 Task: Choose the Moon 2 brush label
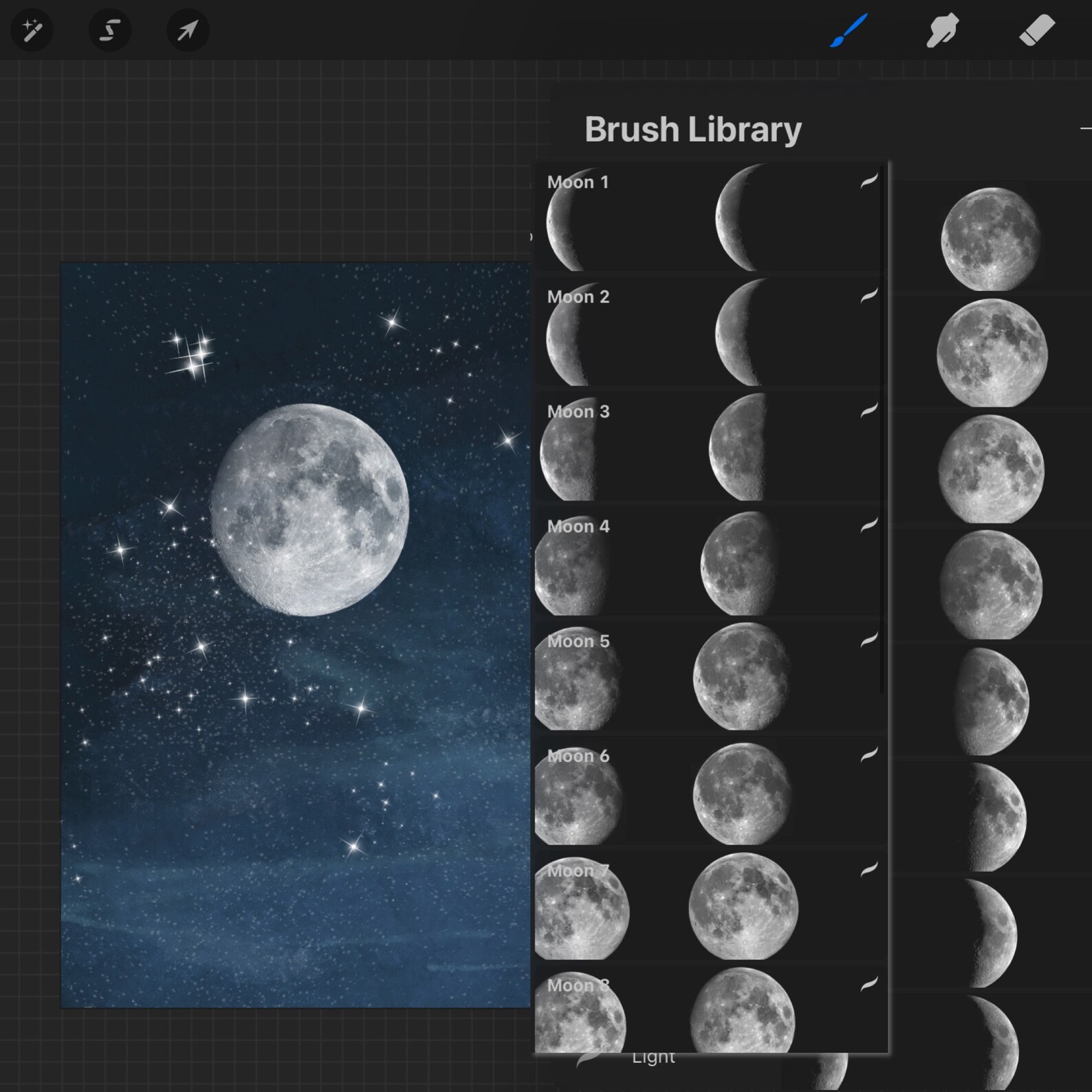[x=578, y=297]
